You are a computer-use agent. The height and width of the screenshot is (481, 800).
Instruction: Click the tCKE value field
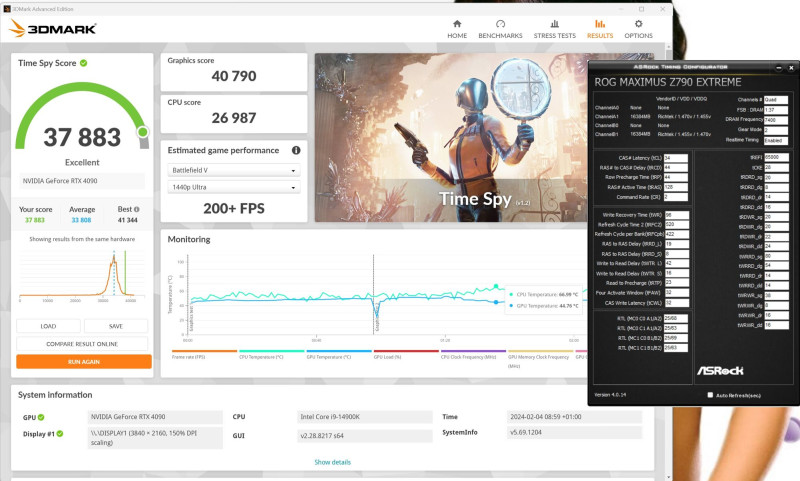click(x=776, y=167)
